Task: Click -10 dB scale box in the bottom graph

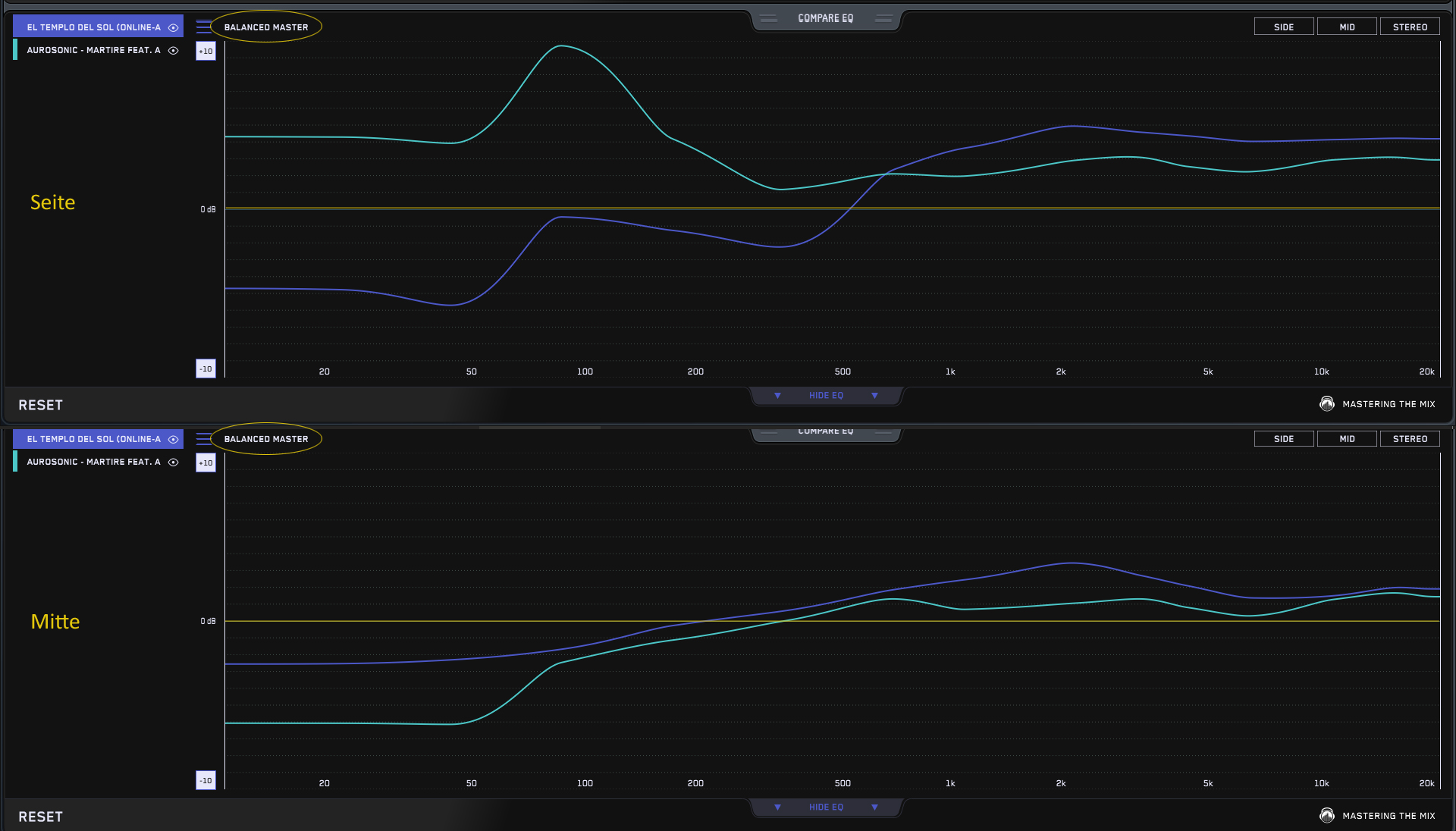Action: 206,781
